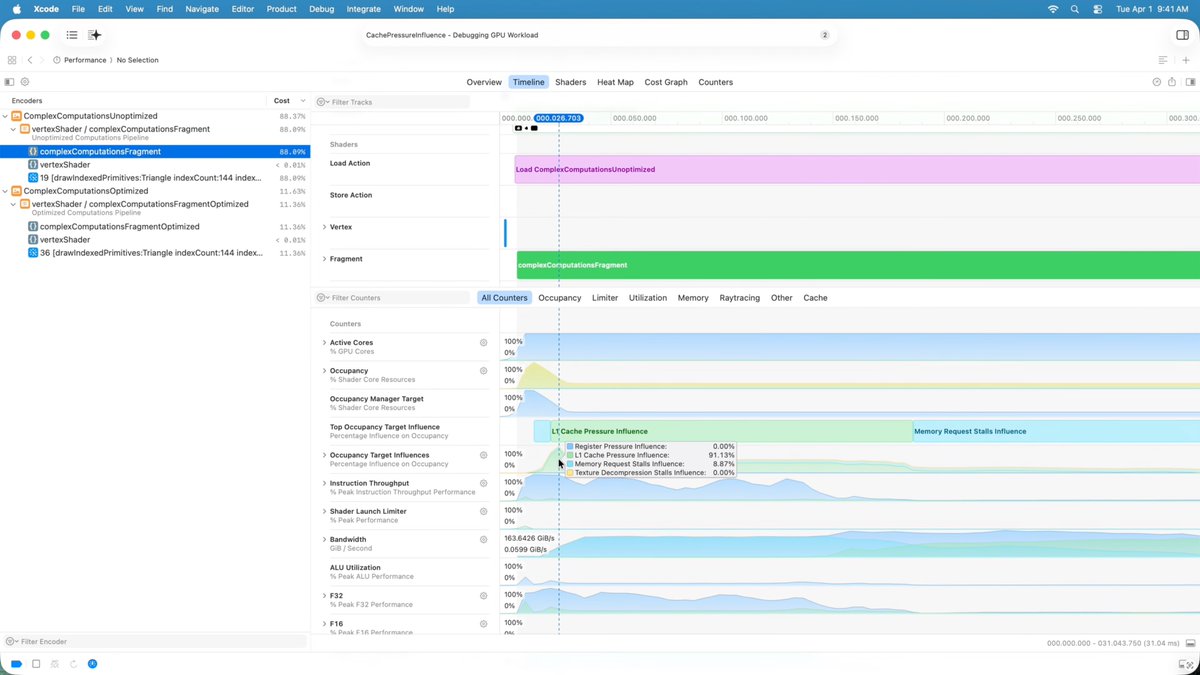
Task: Expand the Active Cores counter row
Action: pyautogui.click(x=324, y=343)
